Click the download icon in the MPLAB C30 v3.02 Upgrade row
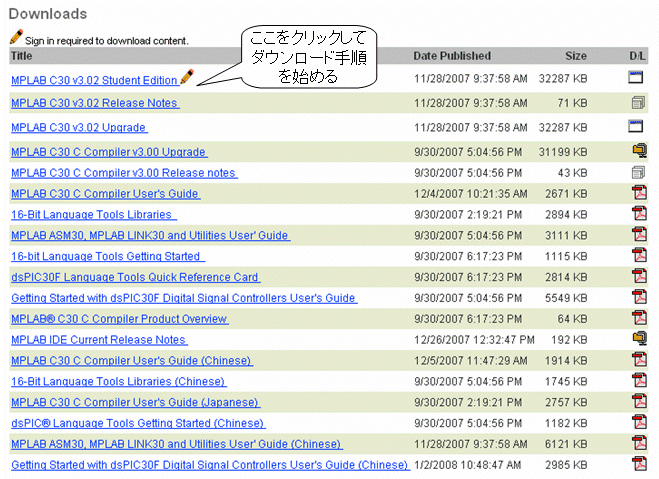This screenshot has height=479, width=659. 635,126
